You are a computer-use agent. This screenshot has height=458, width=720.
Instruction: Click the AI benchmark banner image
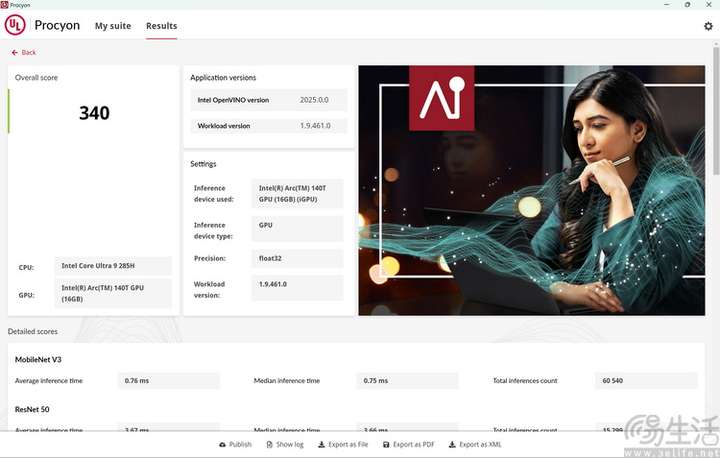coord(532,190)
